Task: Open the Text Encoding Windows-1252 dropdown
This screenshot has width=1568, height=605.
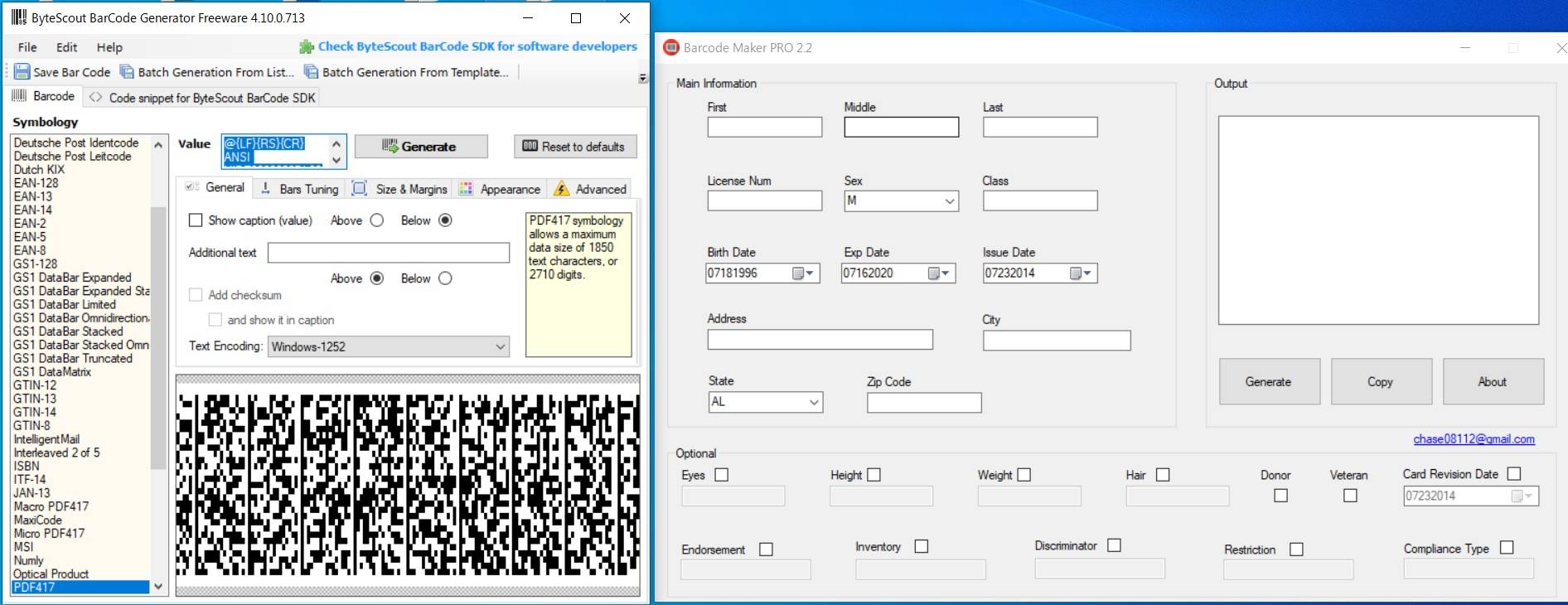Action: point(389,346)
